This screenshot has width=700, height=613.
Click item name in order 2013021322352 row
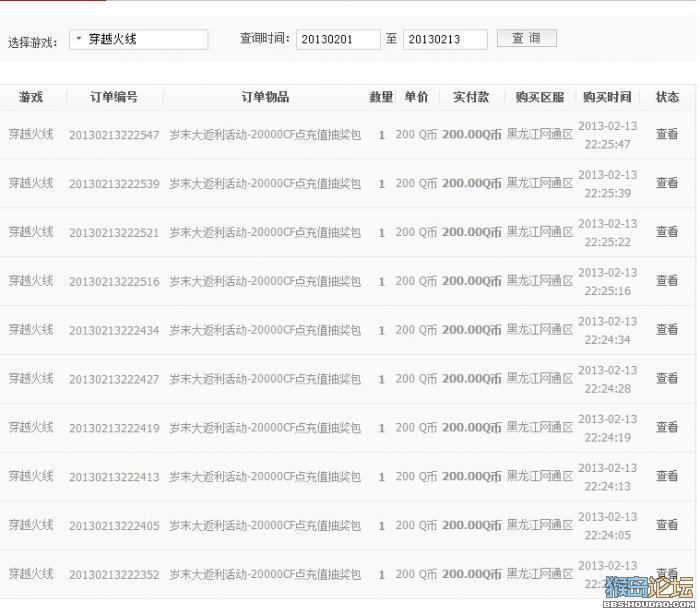click(265, 574)
